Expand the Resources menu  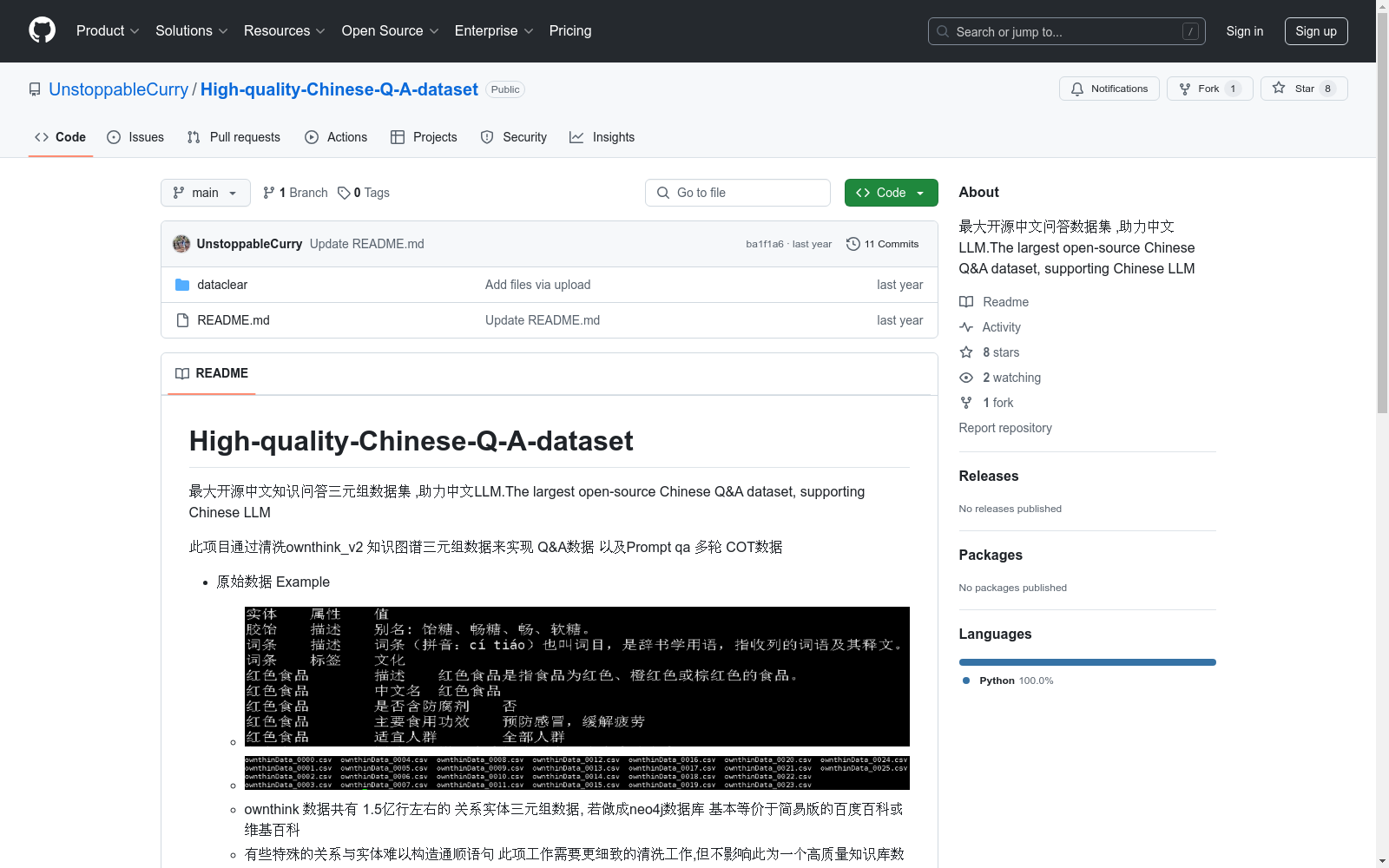(x=284, y=30)
